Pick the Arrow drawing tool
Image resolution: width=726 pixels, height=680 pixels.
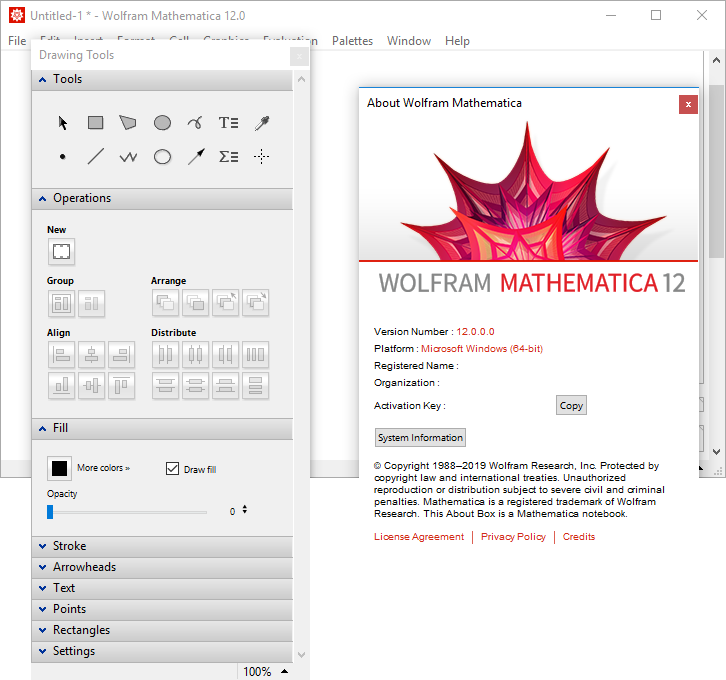pyautogui.click(x=195, y=157)
